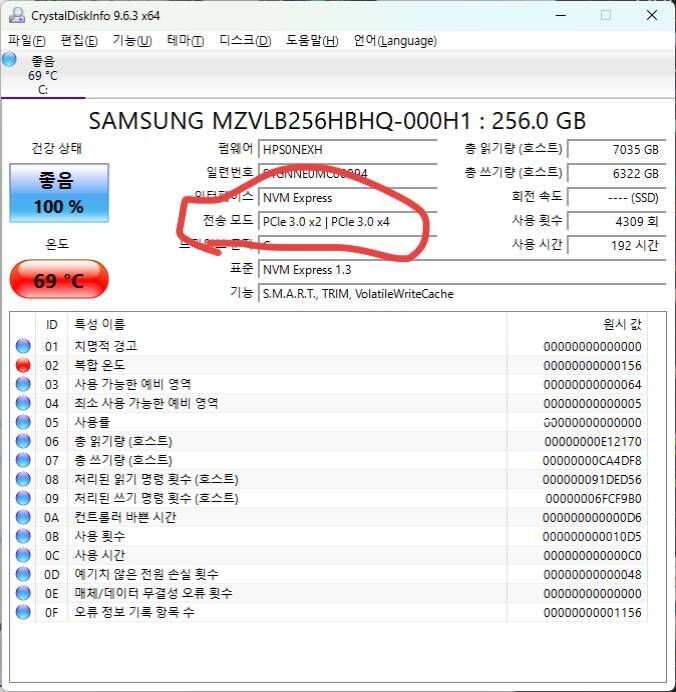Viewport: 676px width, 692px height.
Task: Click blue status icon for 01 치명적 경고
Action: point(23,346)
